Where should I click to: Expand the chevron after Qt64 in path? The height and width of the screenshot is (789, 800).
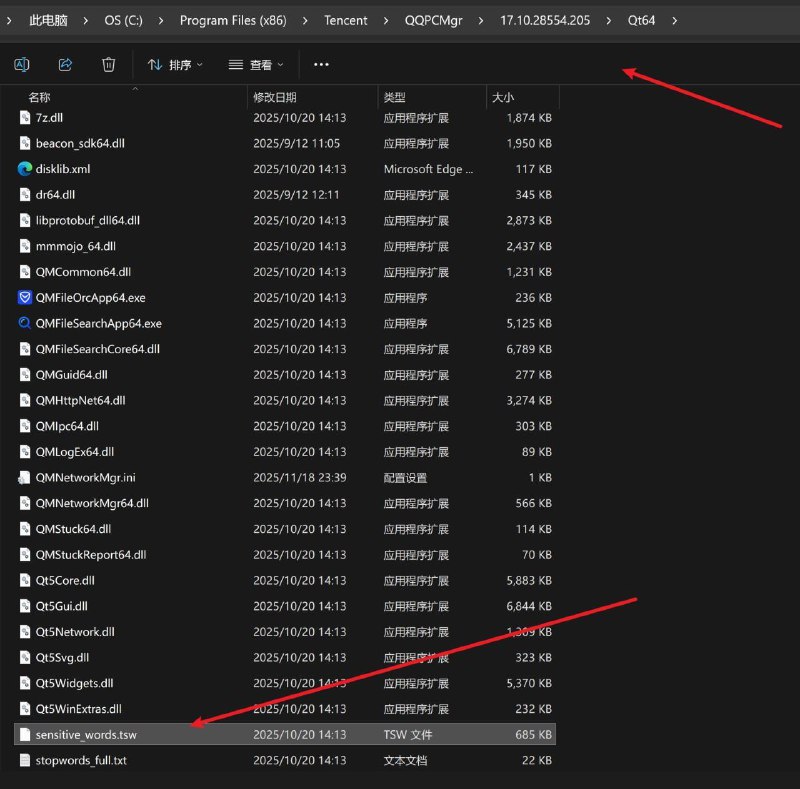click(676, 20)
